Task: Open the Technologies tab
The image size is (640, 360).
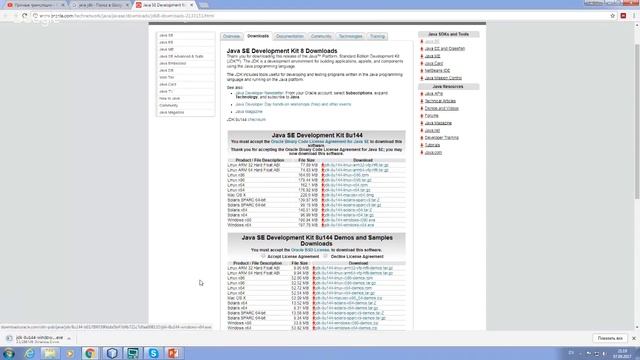Action: click(x=350, y=36)
